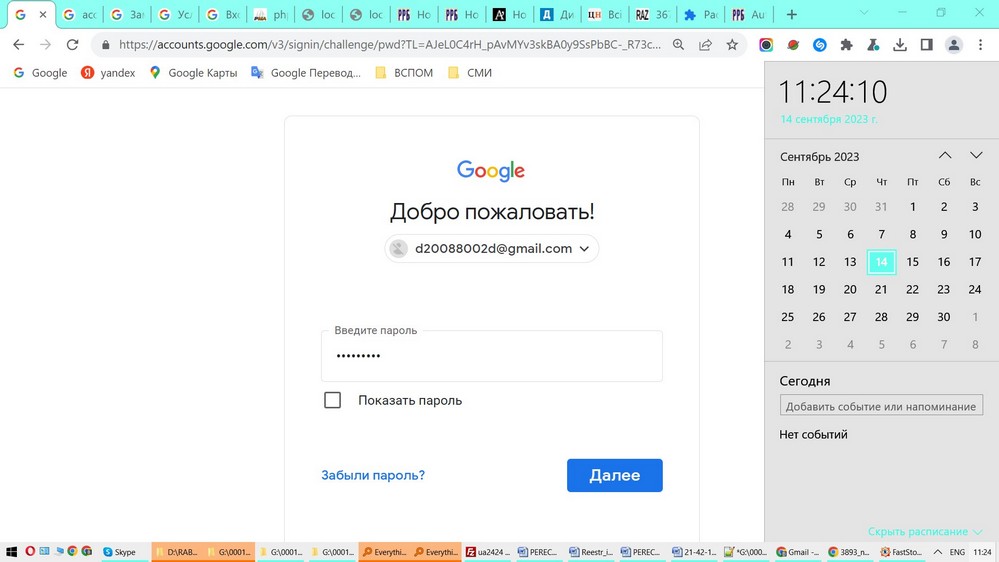Switch to the puzzle-icon 'Рас' tab
Image resolution: width=999 pixels, height=562 pixels.
[x=700, y=14]
